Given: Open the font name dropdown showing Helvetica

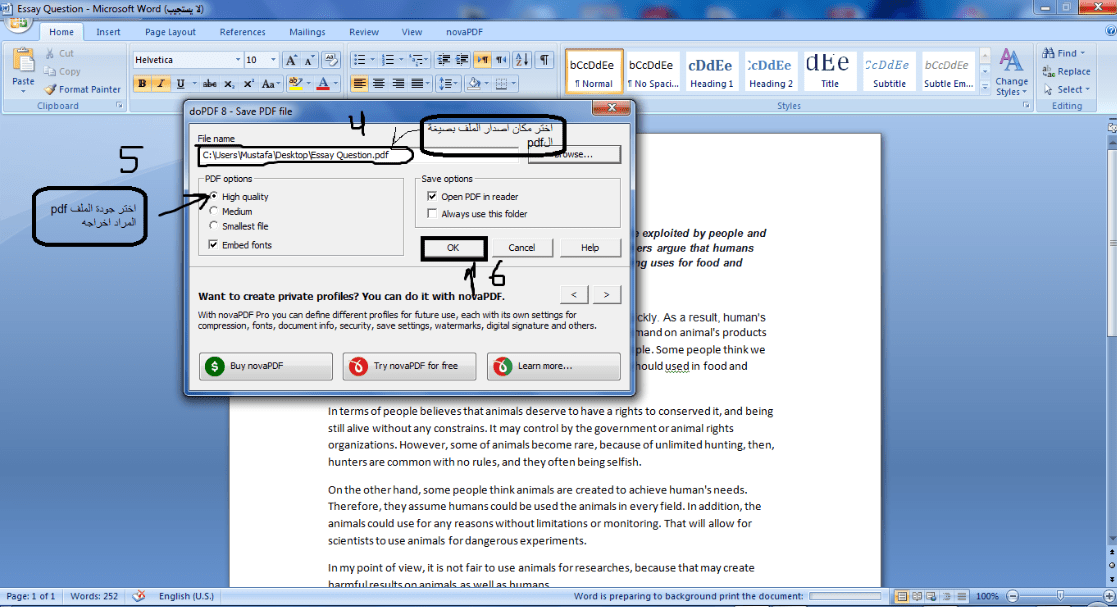Looking at the screenshot, I should pos(237,60).
